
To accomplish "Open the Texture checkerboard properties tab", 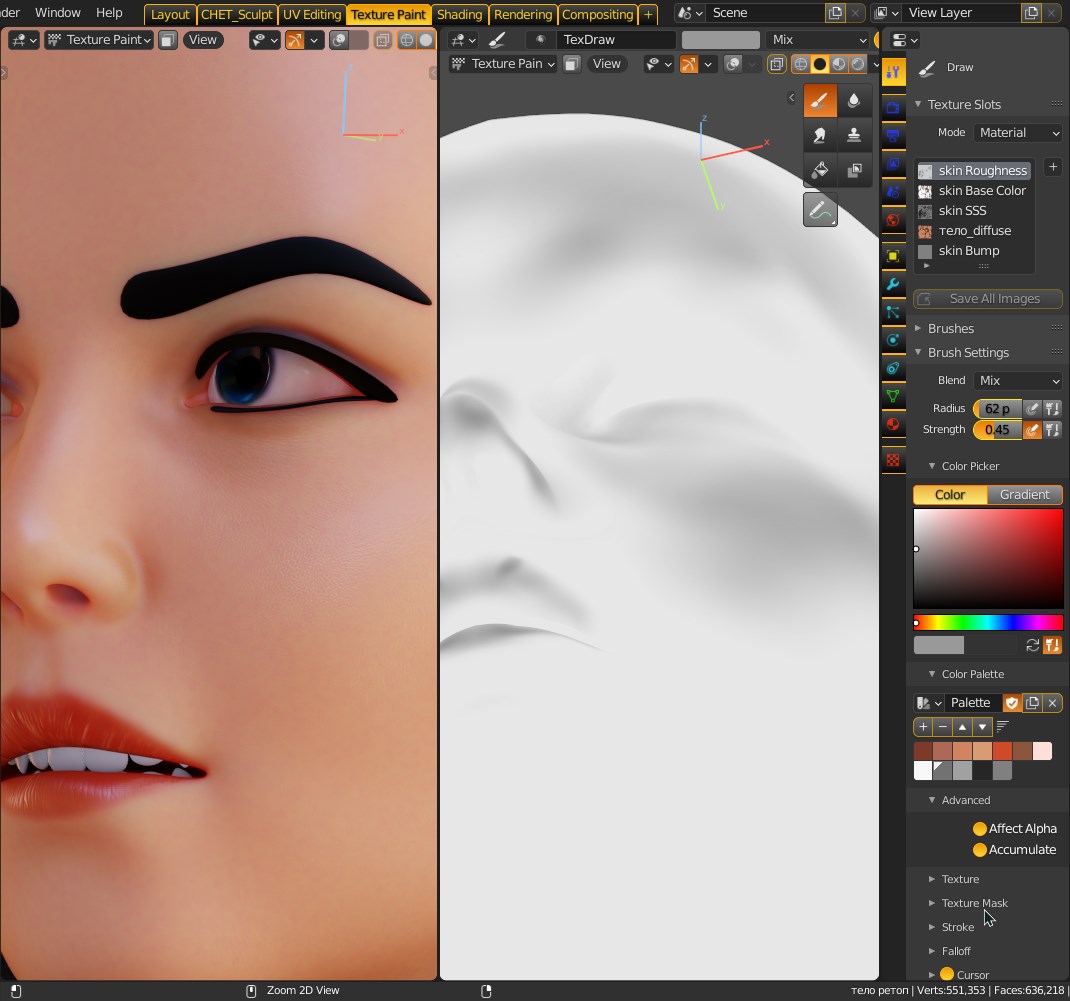I will [x=893, y=460].
